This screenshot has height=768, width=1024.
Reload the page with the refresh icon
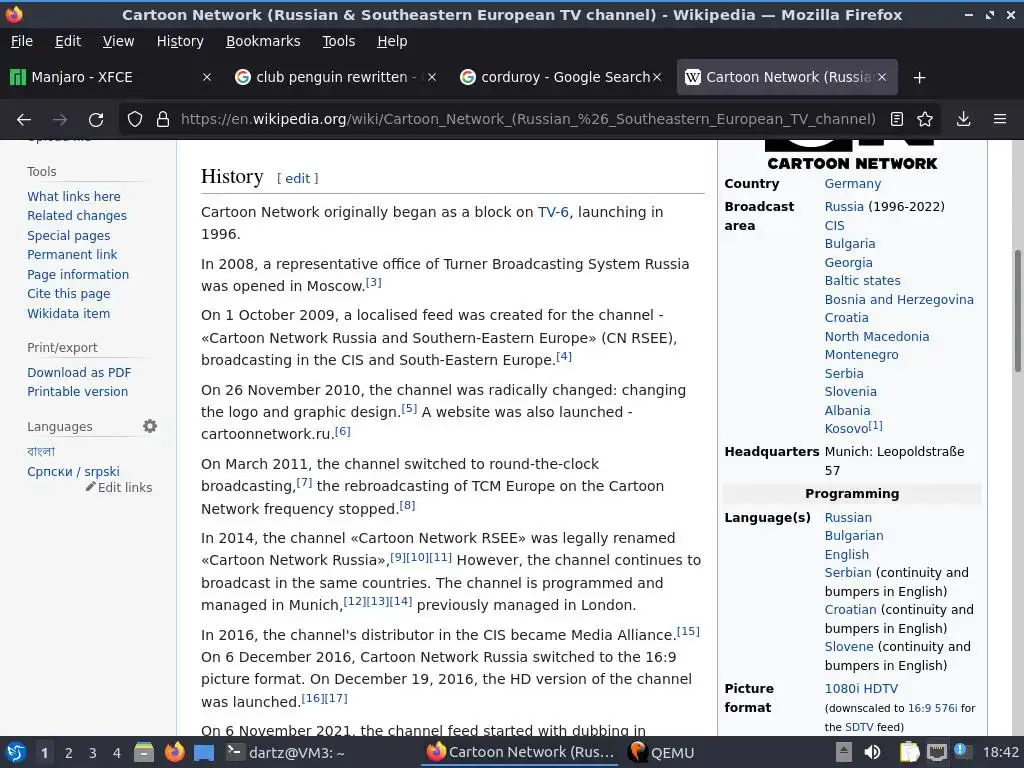(96, 119)
